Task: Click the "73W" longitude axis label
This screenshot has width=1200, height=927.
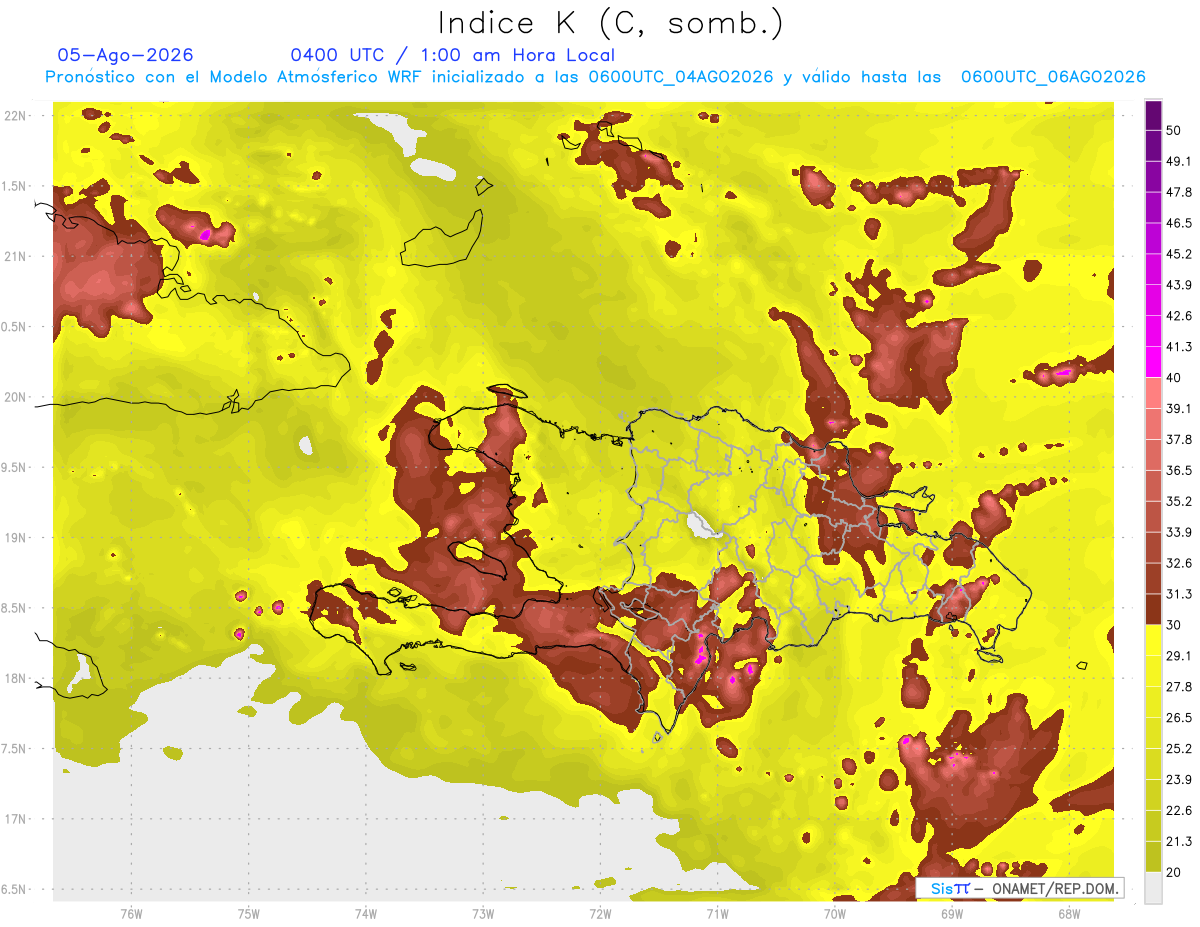Action: pyautogui.click(x=483, y=914)
